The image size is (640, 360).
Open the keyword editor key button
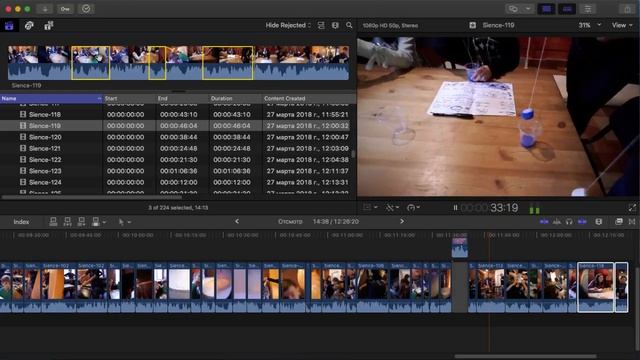[x=65, y=9]
